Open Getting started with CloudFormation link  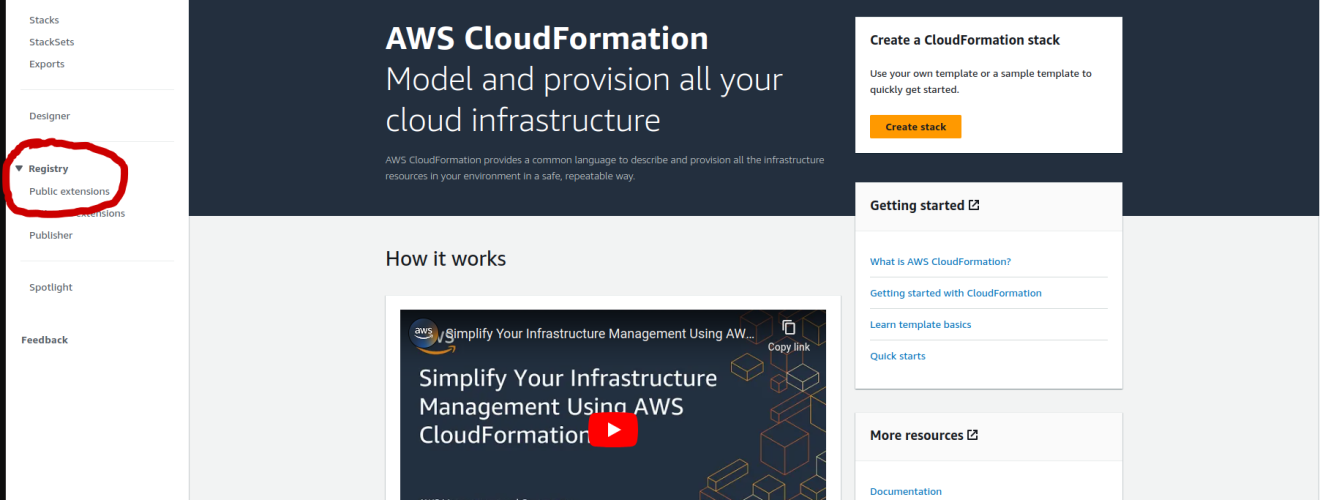click(x=956, y=293)
